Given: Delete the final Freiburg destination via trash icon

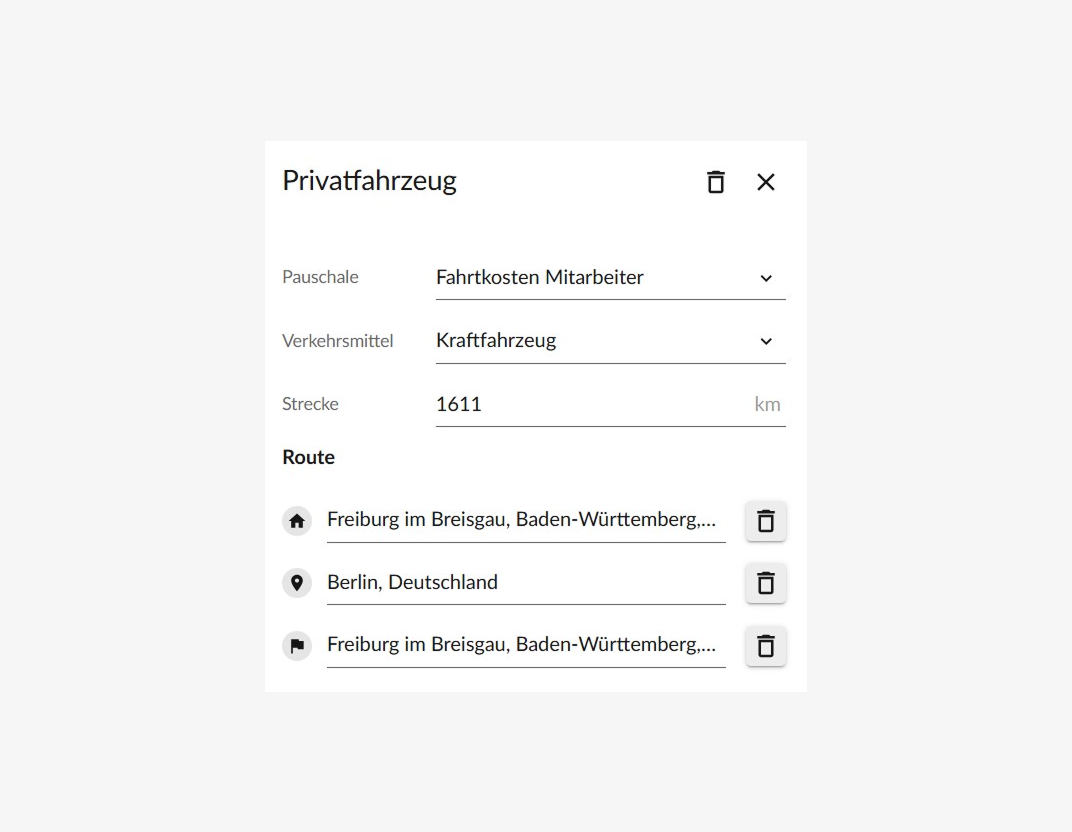Looking at the screenshot, I should 765,646.
